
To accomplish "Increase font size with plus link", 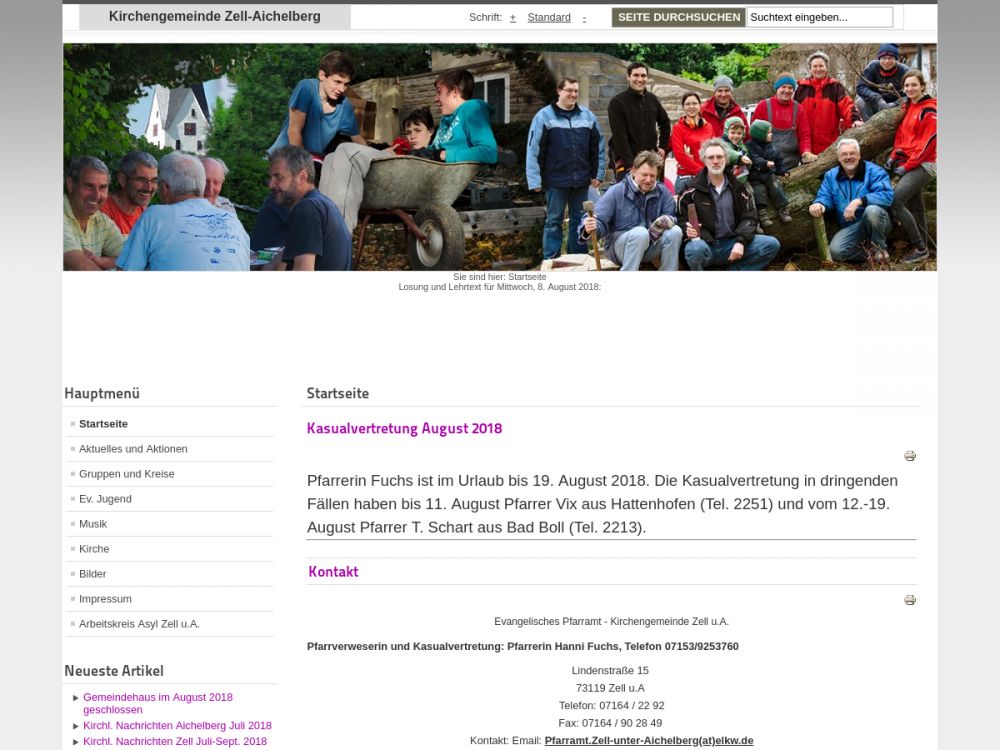I will tap(513, 18).
